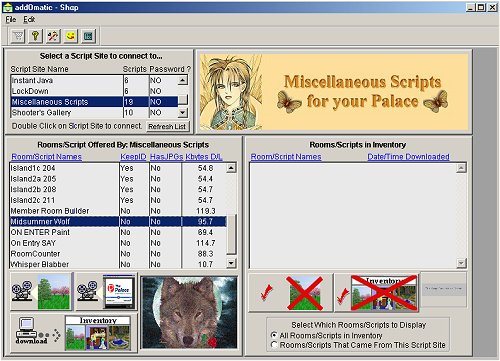Image resolution: width=500 pixels, height=361 pixels.
Task: Delete selected room with red X button
Action: pos(290,293)
